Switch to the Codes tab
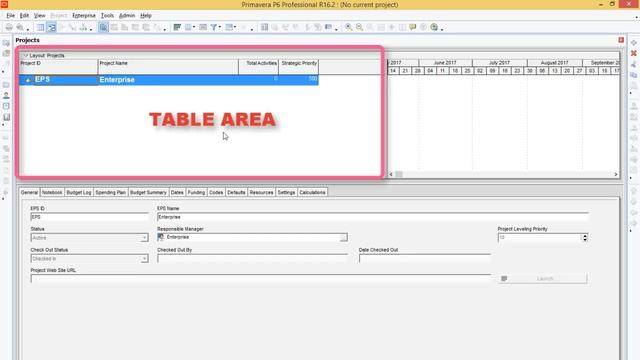 [216, 192]
